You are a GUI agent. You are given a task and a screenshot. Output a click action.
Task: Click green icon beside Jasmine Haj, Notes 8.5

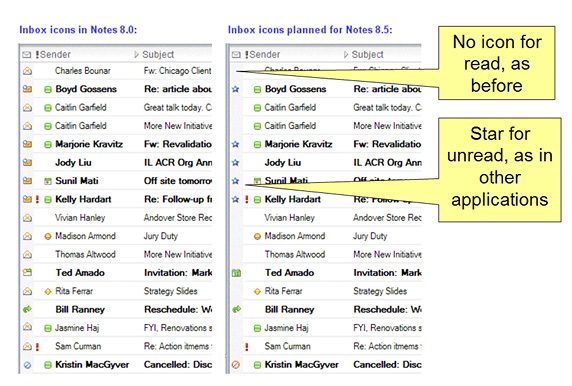pos(257,328)
